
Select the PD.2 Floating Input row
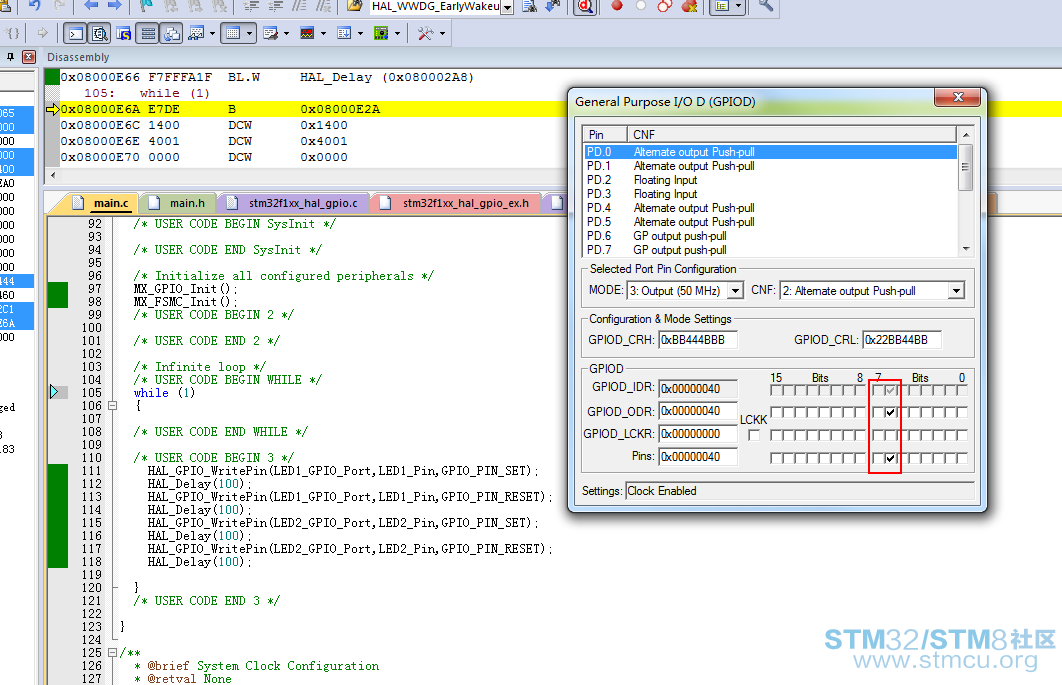[x=770, y=180]
